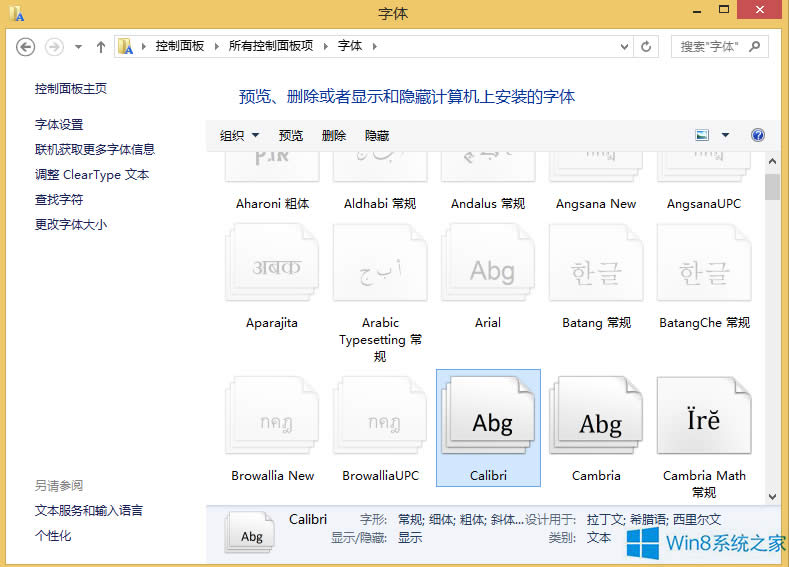This screenshot has height=567, width=789.
Task: Click the 常规; 细体; 粗体; 斜体 style value
Action: (461, 519)
